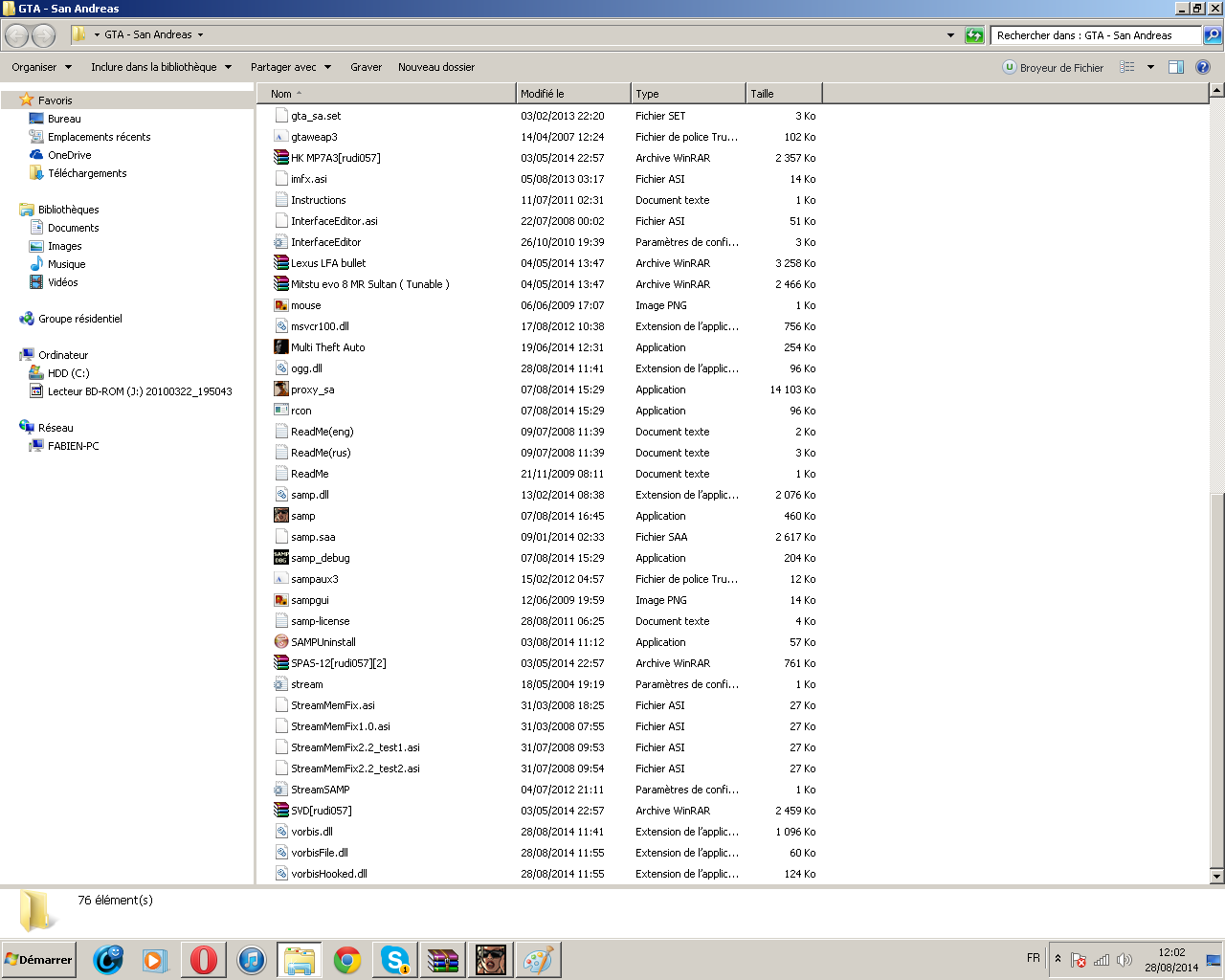Sort by the Nom column header
Image resolution: width=1225 pixels, height=980 pixels.
pyautogui.click(x=386, y=94)
